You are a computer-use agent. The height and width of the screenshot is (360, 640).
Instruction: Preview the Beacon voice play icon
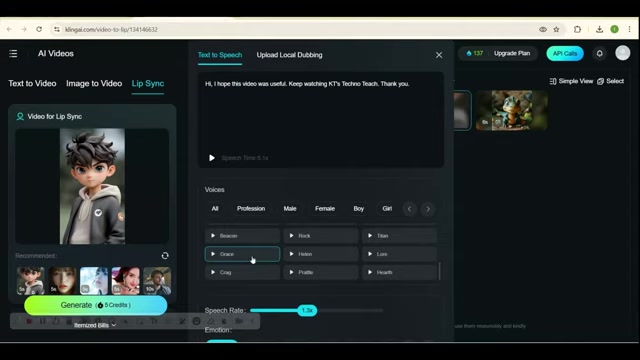(x=213, y=236)
